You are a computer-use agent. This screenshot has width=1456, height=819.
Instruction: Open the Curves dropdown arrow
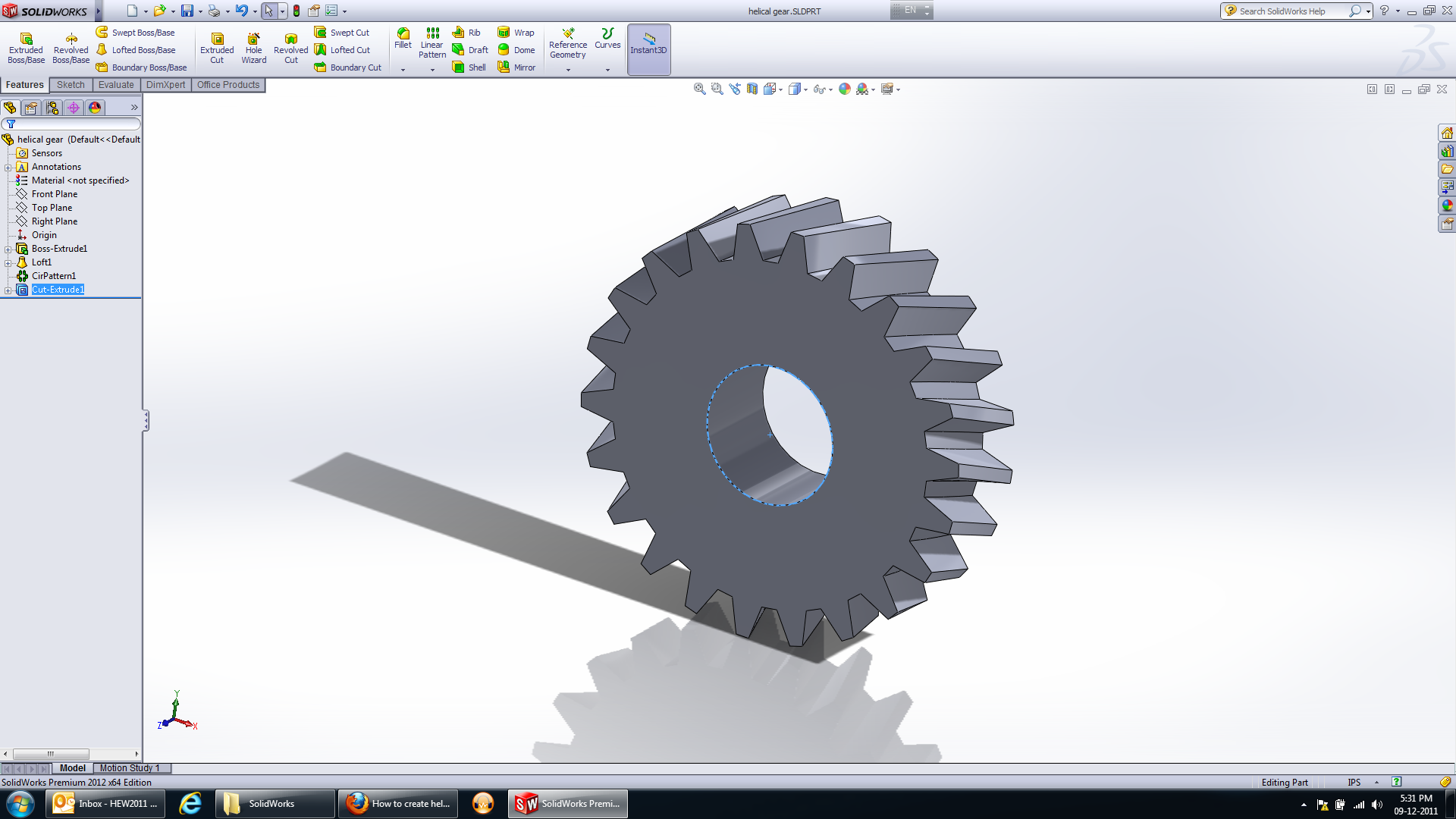[x=607, y=70]
